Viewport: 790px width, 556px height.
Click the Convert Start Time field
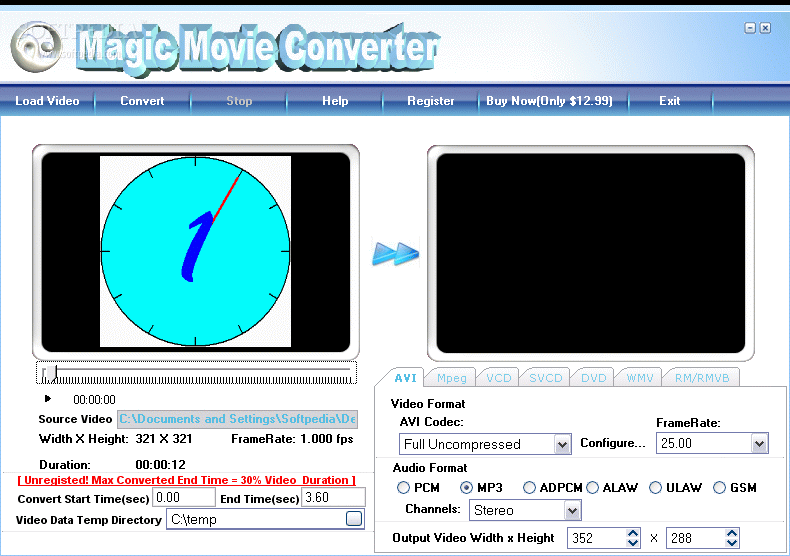click(x=183, y=498)
